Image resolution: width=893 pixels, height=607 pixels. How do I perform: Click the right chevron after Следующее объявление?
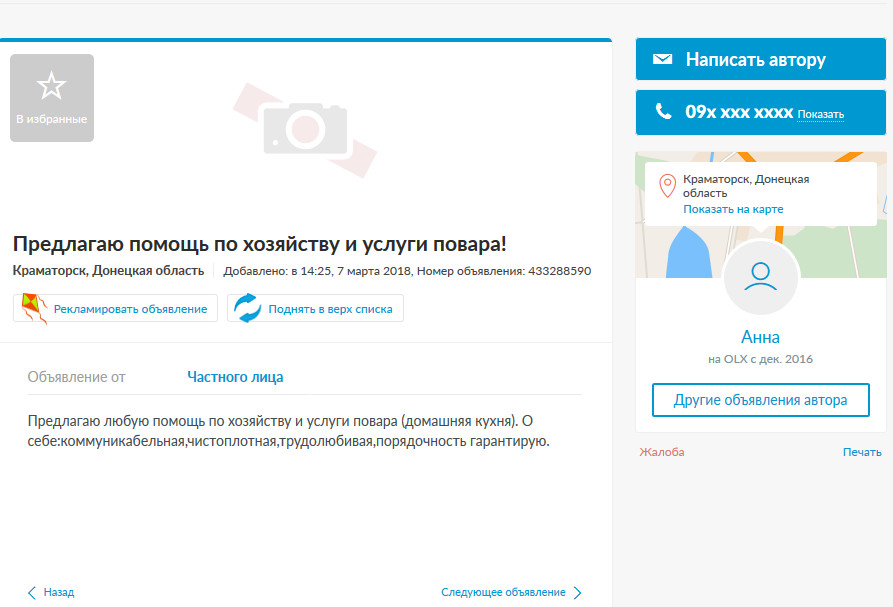[x=577, y=592]
